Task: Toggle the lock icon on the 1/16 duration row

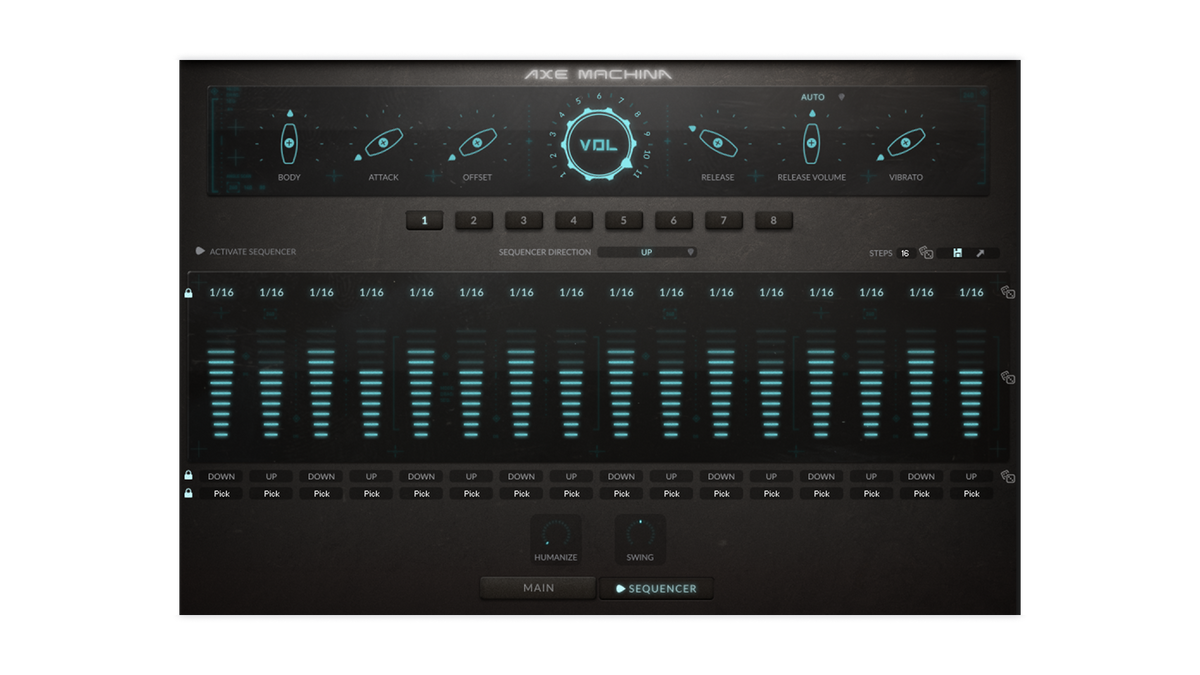Action: [188, 293]
